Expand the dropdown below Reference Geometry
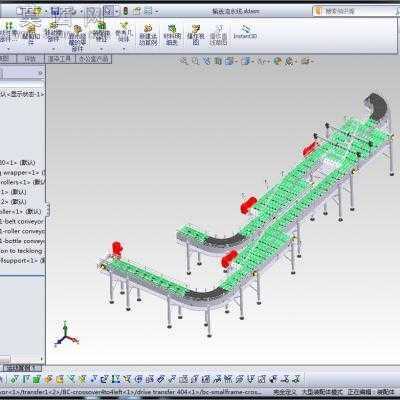The height and width of the screenshot is (400, 400). (124, 49)
